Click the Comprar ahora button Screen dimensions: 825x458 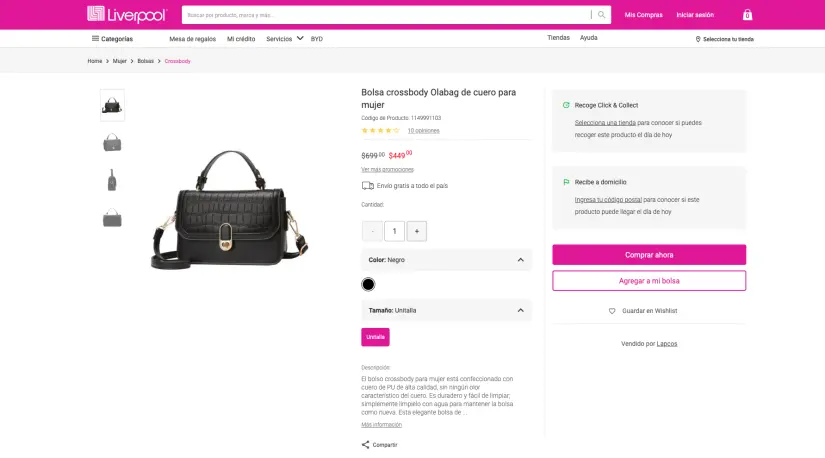point(649,255)
